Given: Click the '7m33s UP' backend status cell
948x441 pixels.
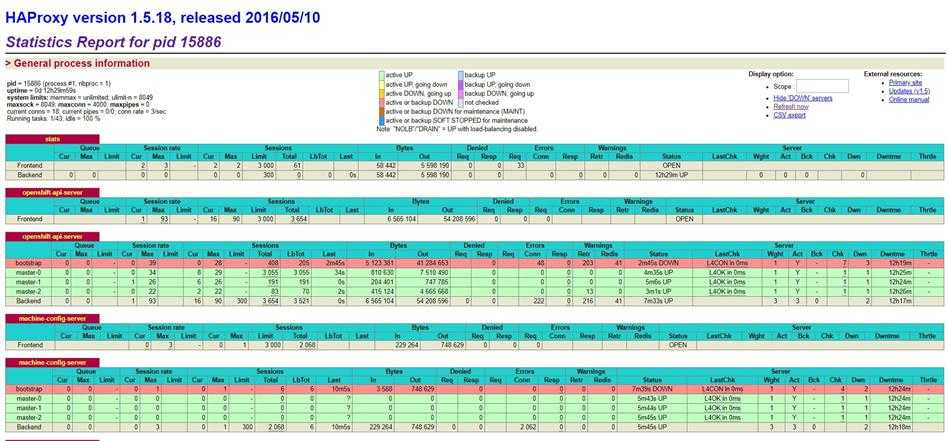Looking at the screenshot, I should coord(658,301).
